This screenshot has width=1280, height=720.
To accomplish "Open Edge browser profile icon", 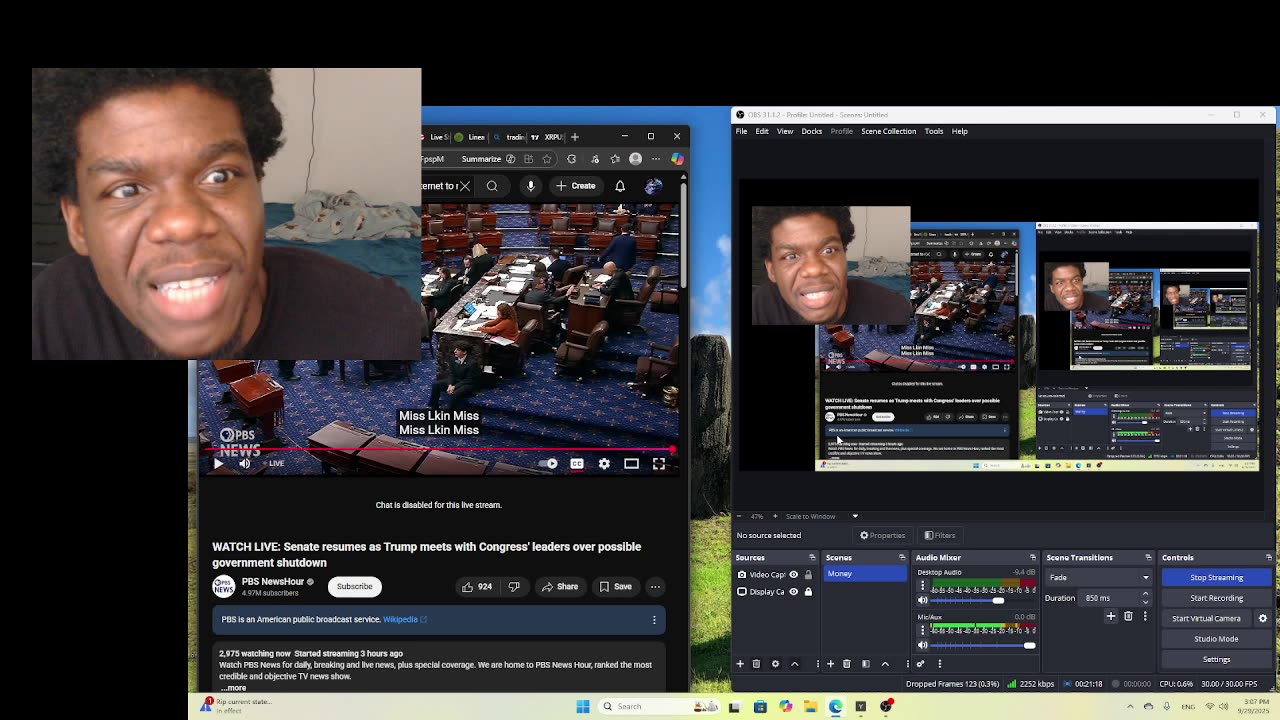I will (635, 159).
